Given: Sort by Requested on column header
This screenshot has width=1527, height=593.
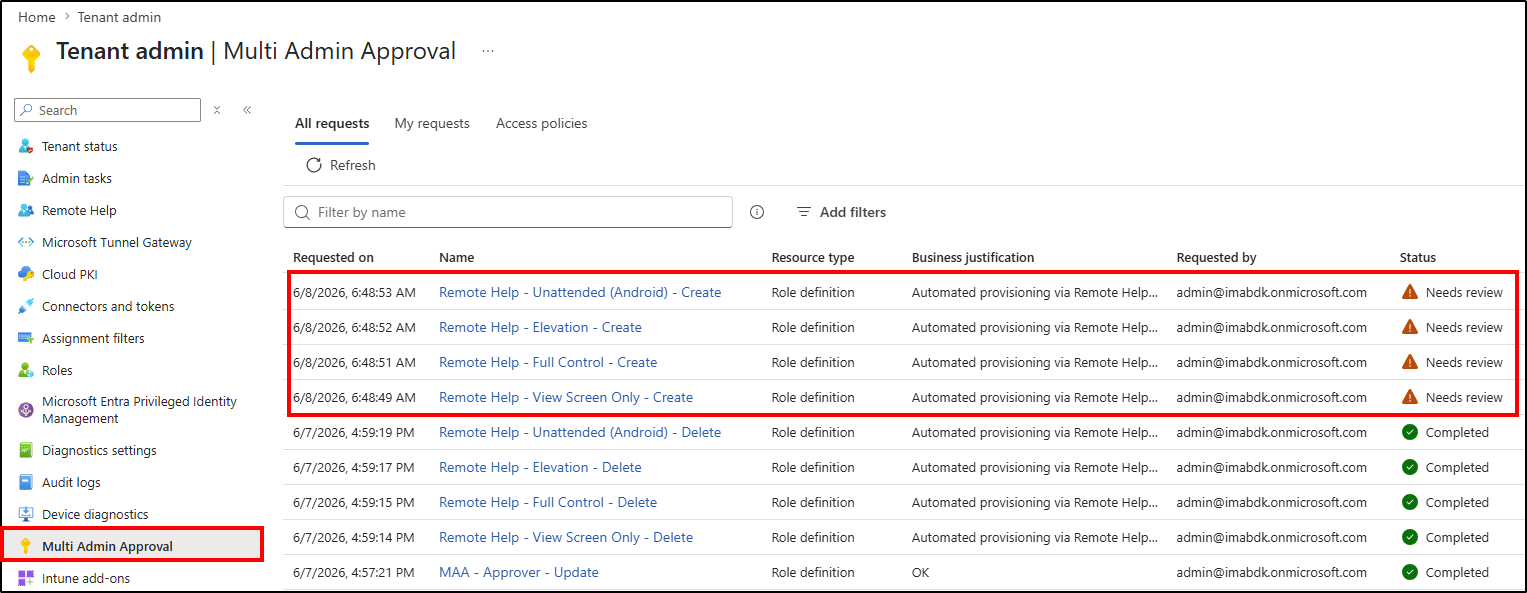Looking at the screenshot, I should 333,257.
